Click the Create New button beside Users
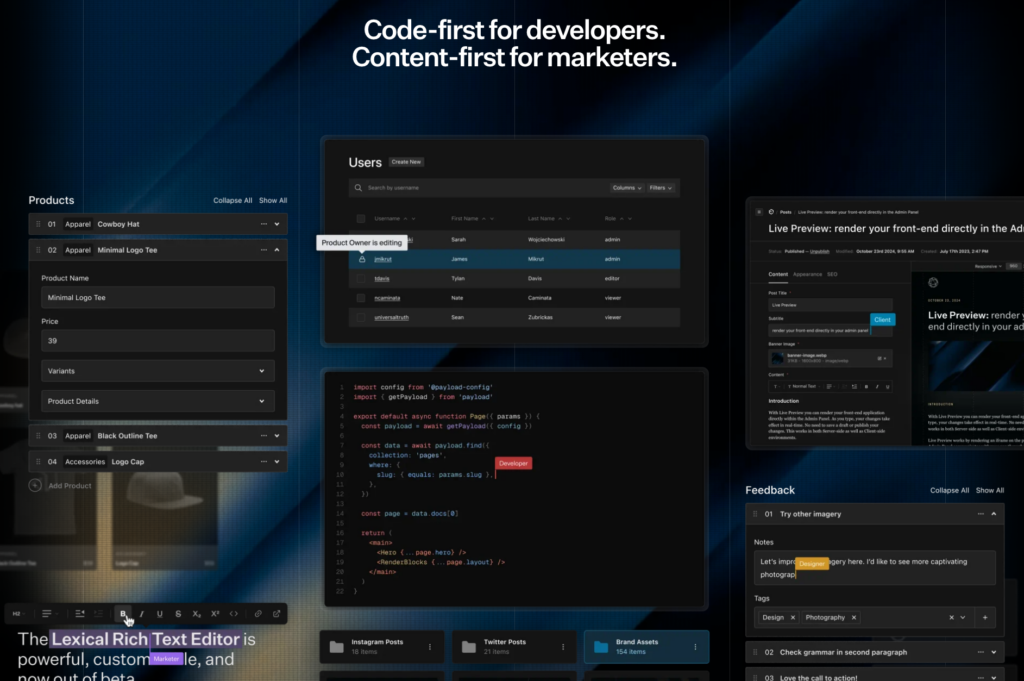This screenshot has width=1024, height=681. point(406,162)
